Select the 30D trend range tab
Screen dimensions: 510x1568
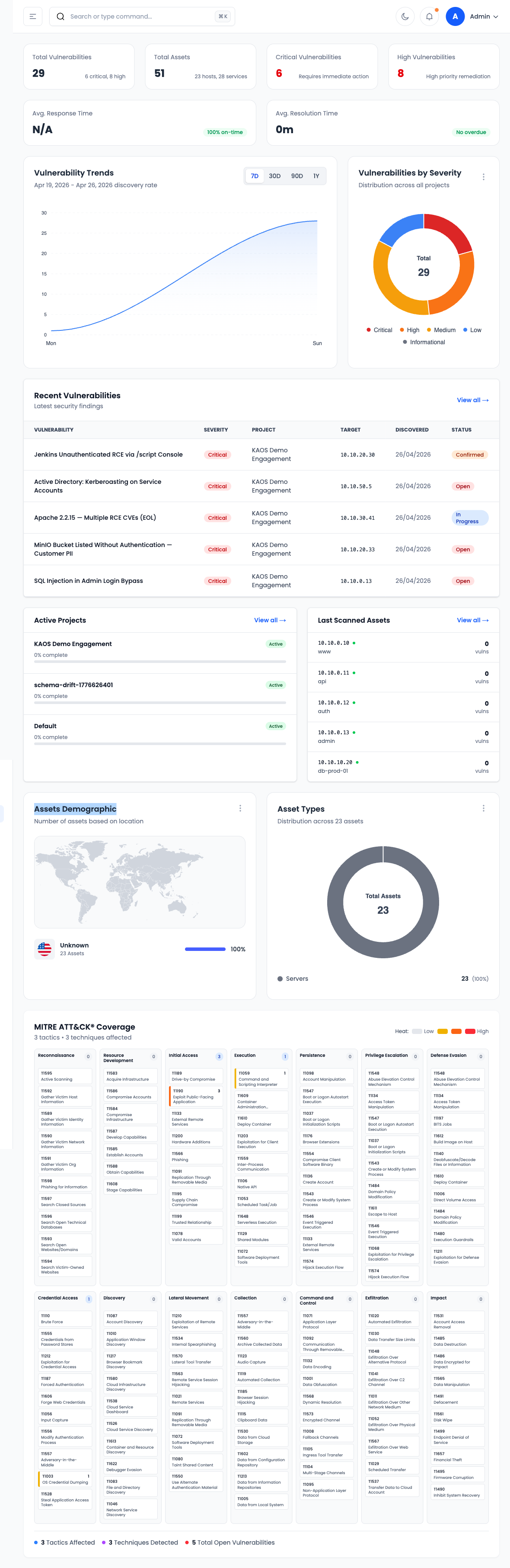click(x=274, y=176)
